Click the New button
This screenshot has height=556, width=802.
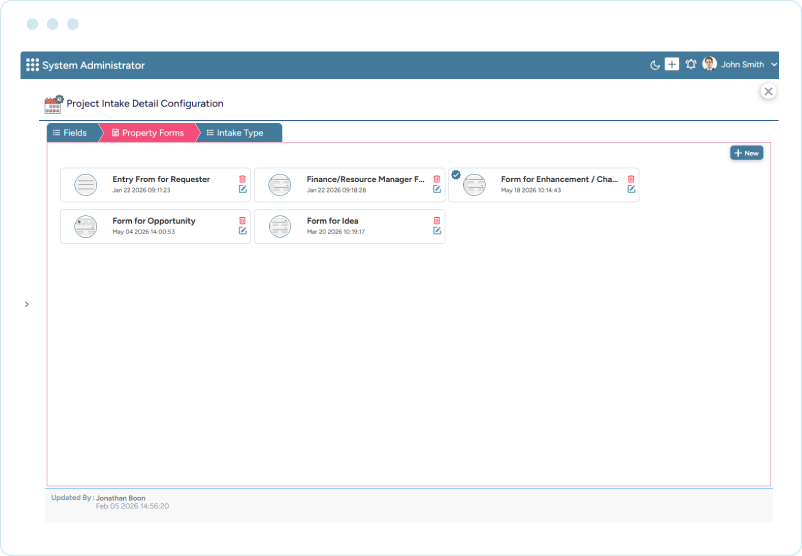(x=746, y=153)
